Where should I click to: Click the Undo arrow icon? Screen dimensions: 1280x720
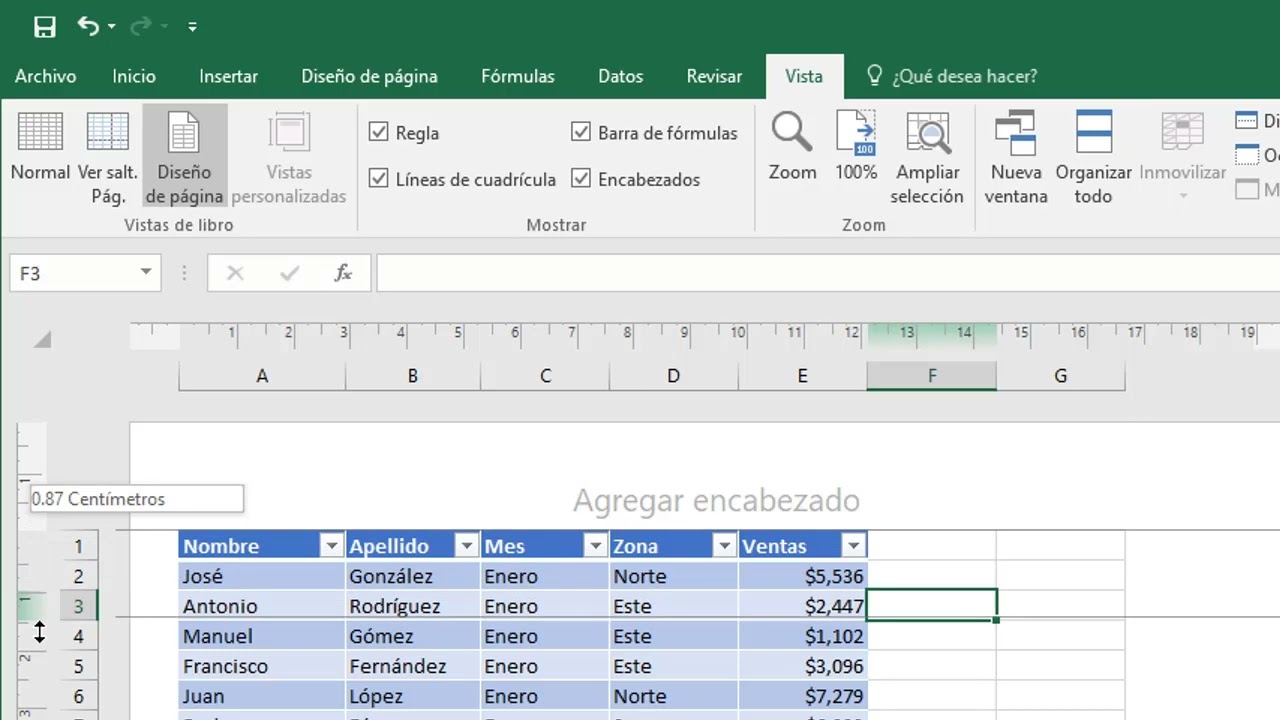tap(88, 27)
